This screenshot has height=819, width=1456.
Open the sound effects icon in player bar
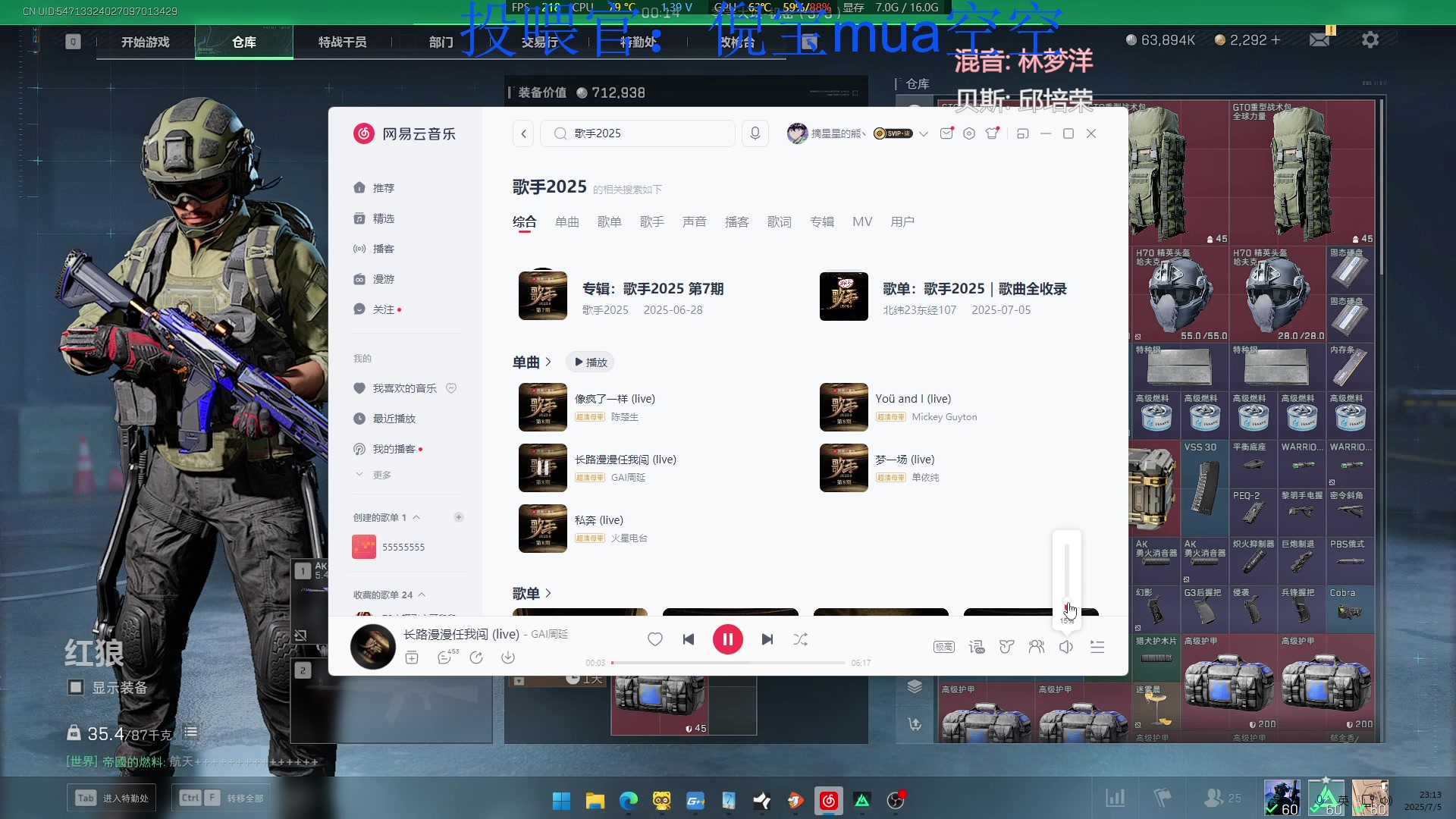(1006, 647)
